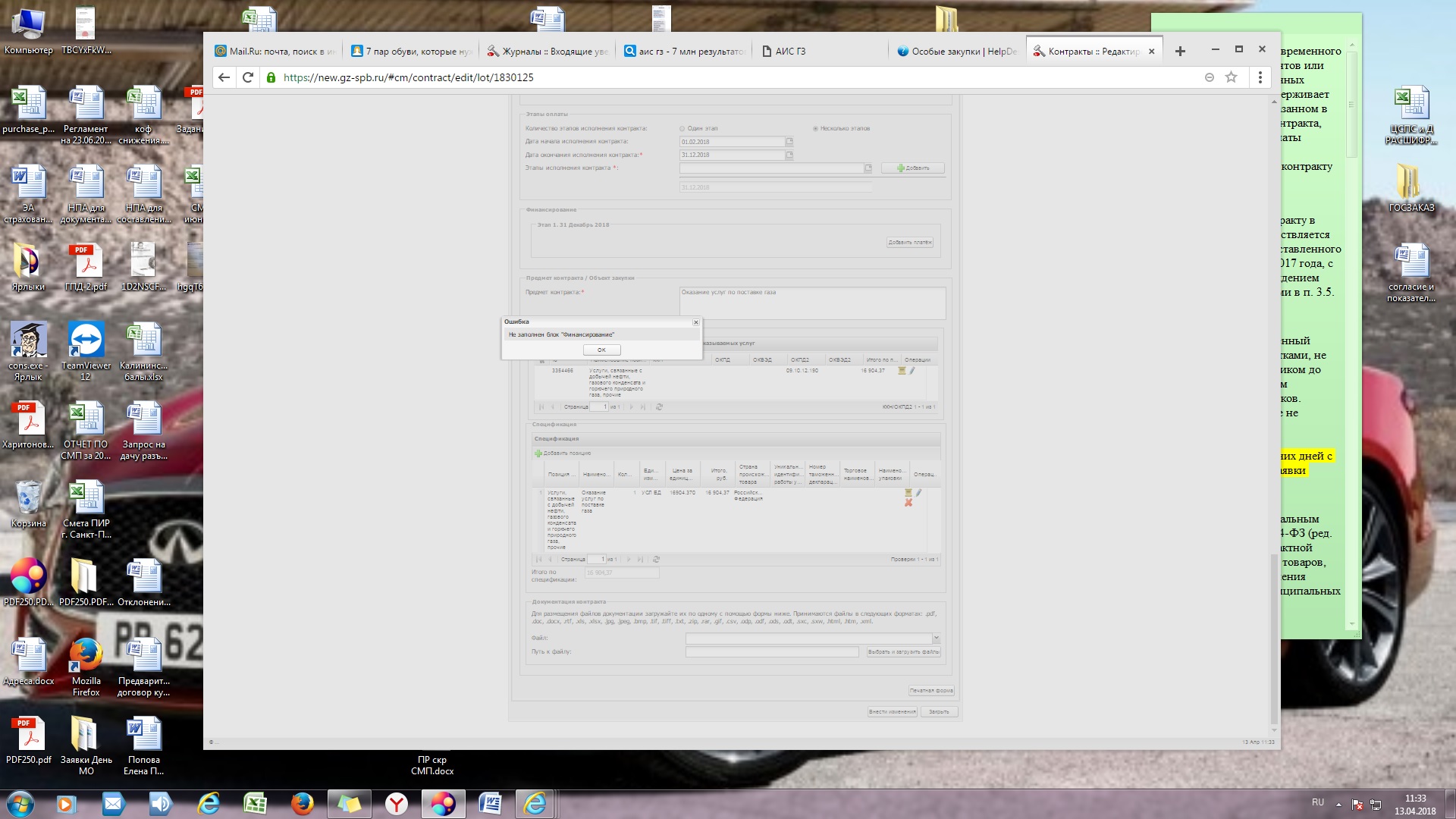The height and width of the screenshot is (819, 1456).
Task: Click 'Выбрать и загрузить файлы' button
Action: point(903,652)
